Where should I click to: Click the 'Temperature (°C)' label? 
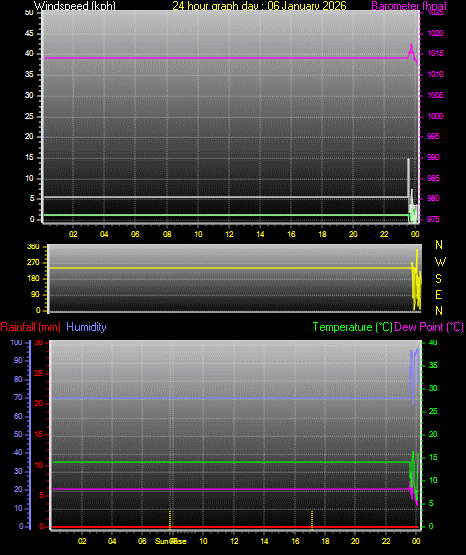(352, 327)
